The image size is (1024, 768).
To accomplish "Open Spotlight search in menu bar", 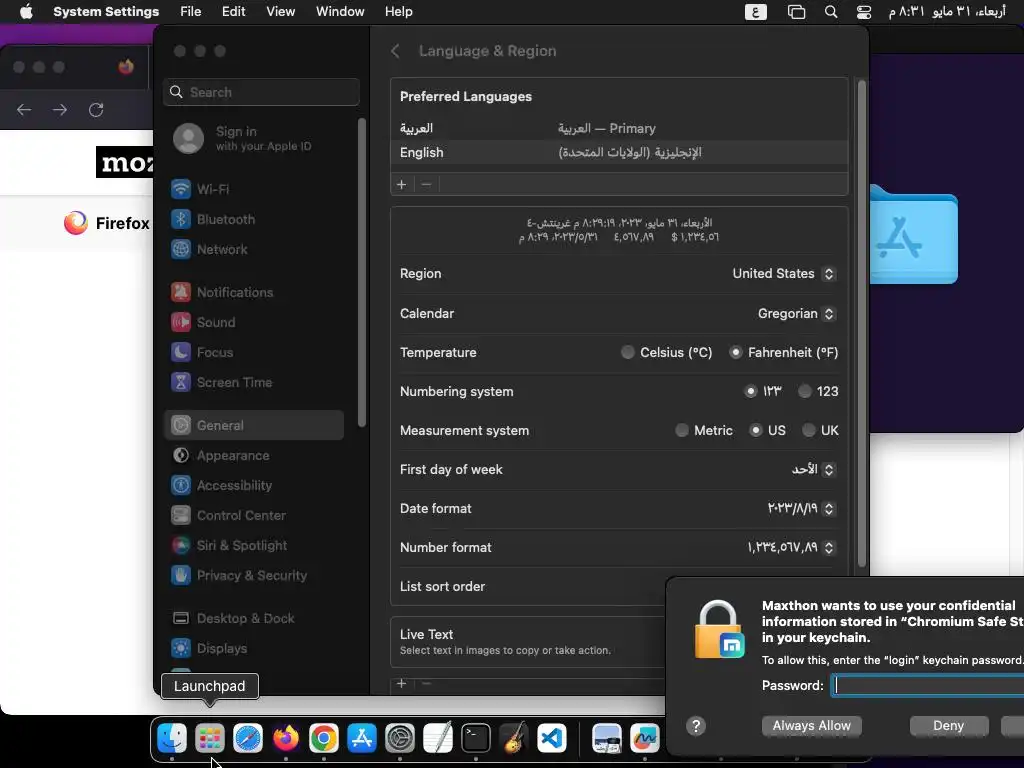I will (831, 12).
